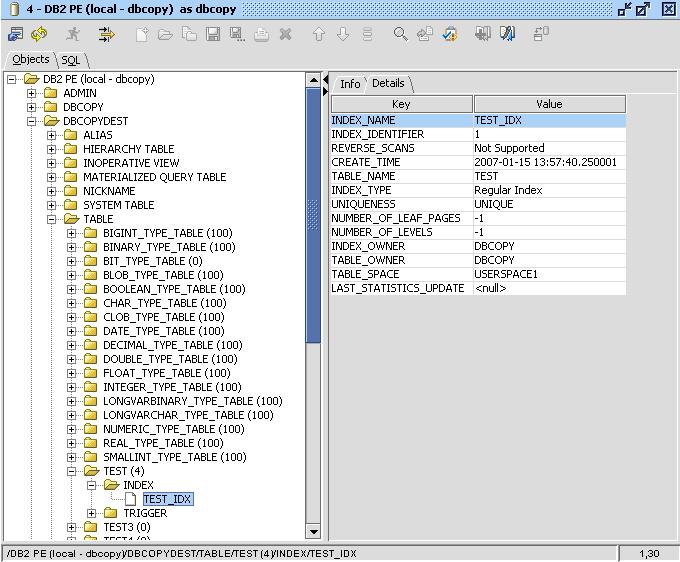Viewport: 680px width, 562px height.
Task: Click the magnifying glass find icon
Action: pyautogui.click(x=400, y=34)
